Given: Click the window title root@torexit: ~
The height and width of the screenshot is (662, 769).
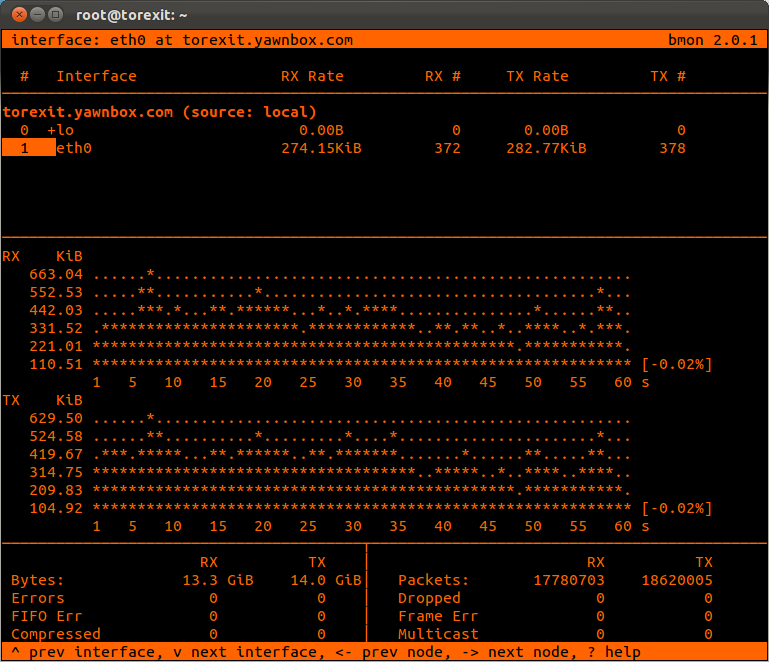Looking at the screenshot, I should 131,15.
